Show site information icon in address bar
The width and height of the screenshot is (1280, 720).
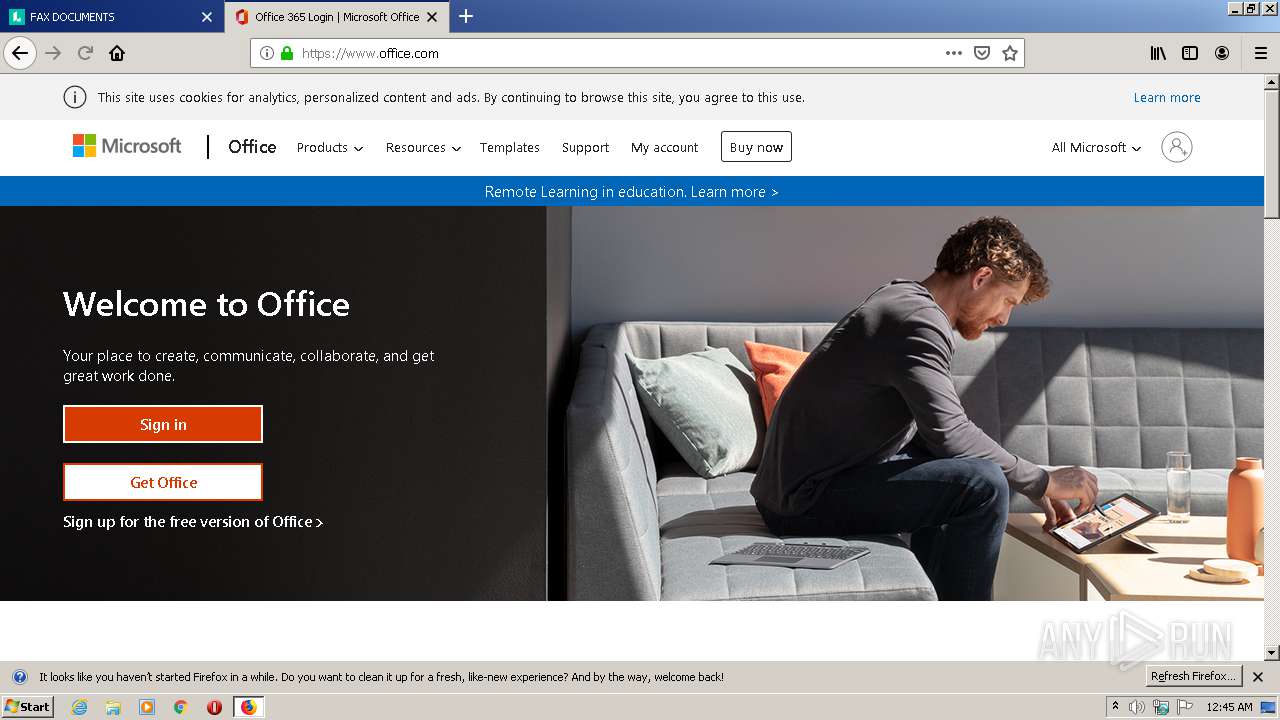point(267,53)
